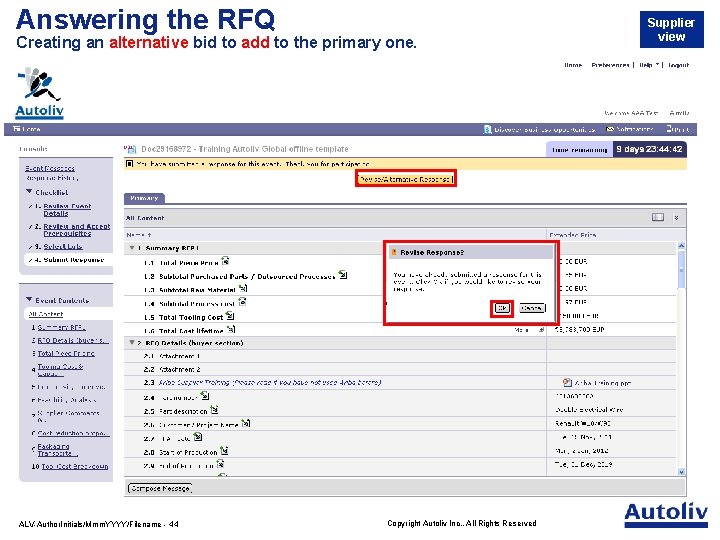This screenshot has height=540, width=720.
Task: Click the envelope icon in the navigation bar
Action: (610, 129)
